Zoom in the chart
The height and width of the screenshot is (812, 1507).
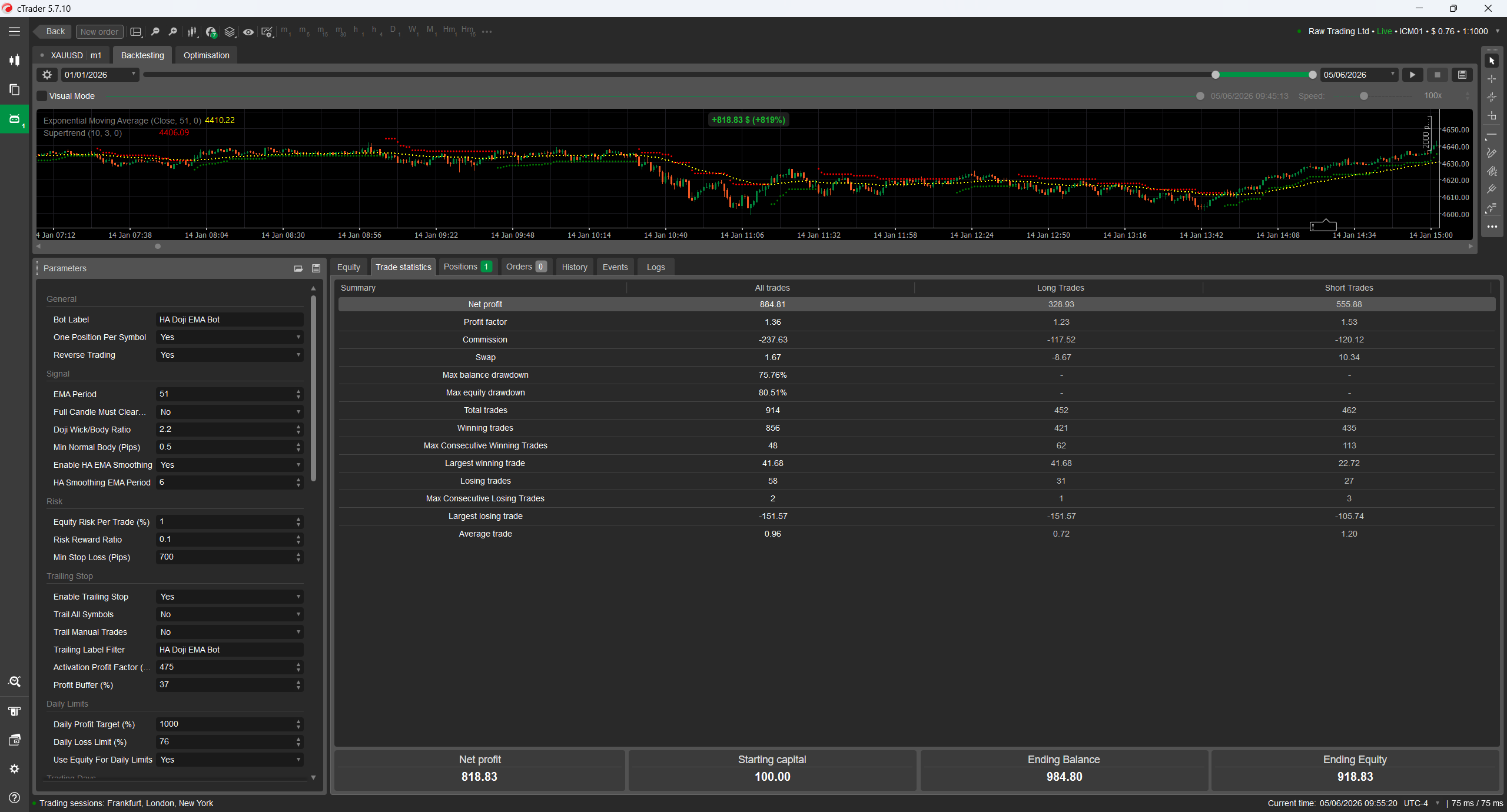pyautogui.click(x=172, y=32)
